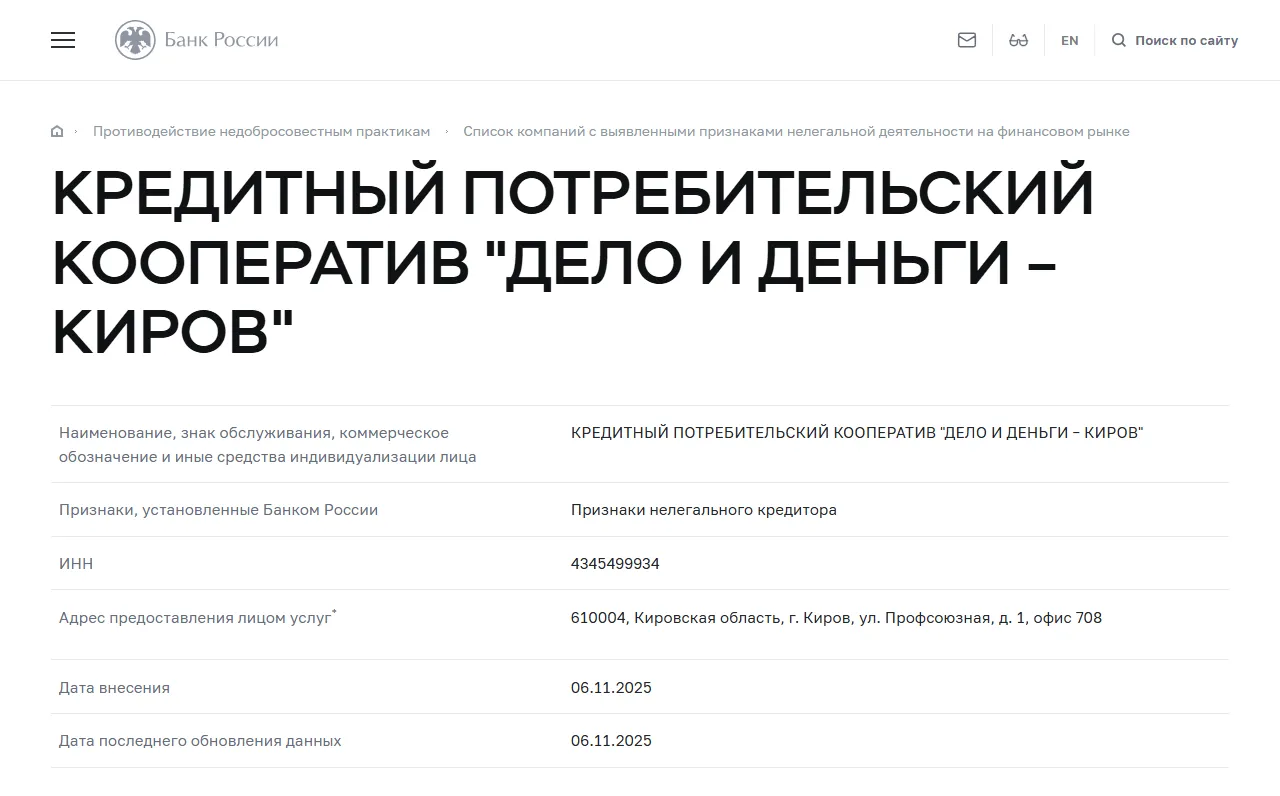The height and width of the screenshot is (796, 1280).
Task: Open 'Поиск по сайту' search
Action: coord(1186,40)
